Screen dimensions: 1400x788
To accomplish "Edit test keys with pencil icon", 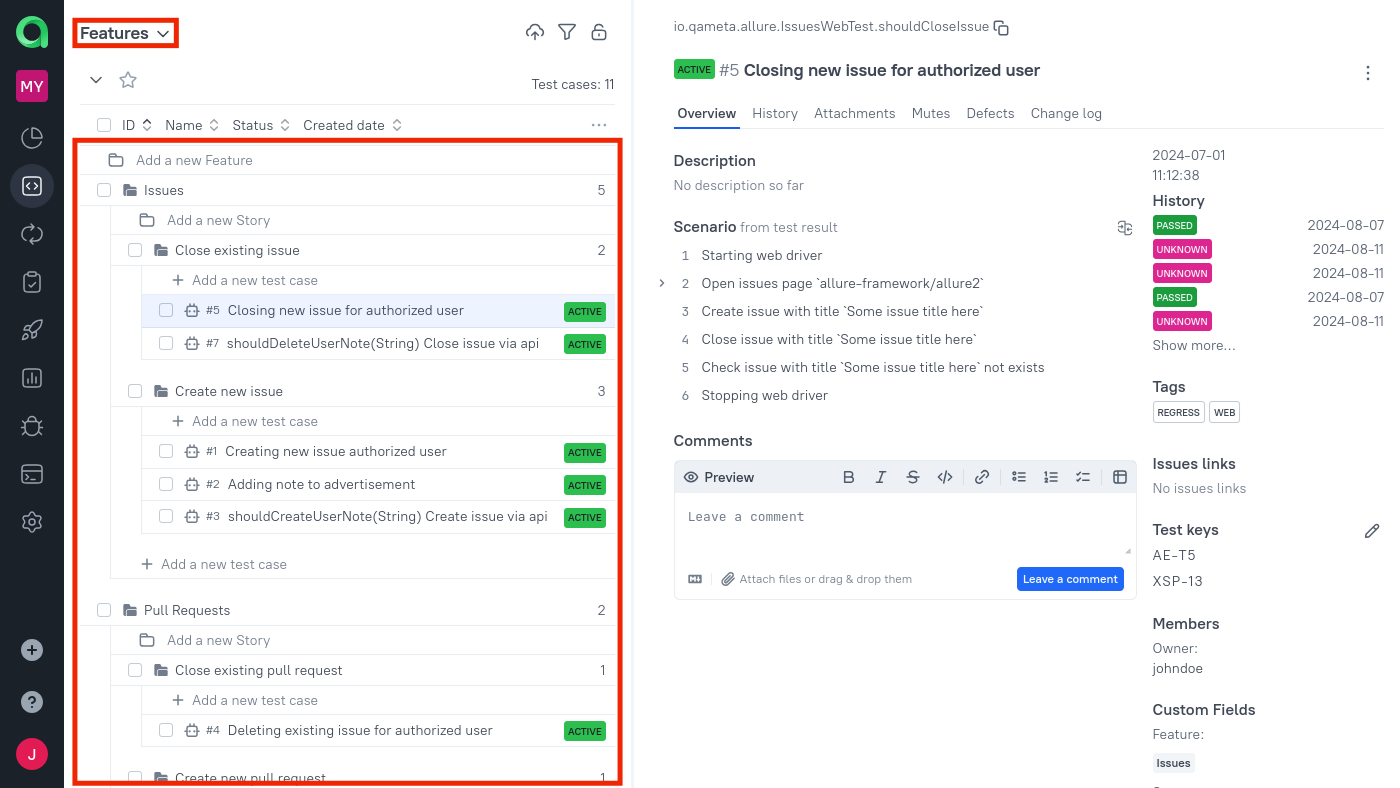I will (1372, 531).
